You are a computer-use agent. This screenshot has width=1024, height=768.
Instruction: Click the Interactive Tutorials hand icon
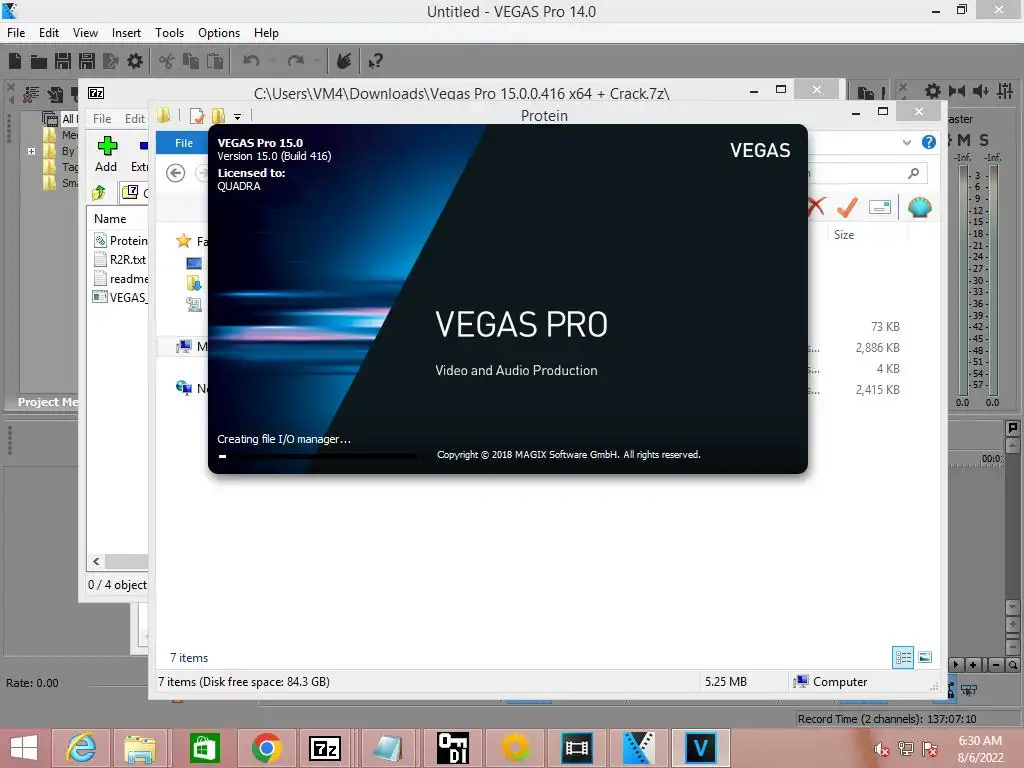coord(344,61)
